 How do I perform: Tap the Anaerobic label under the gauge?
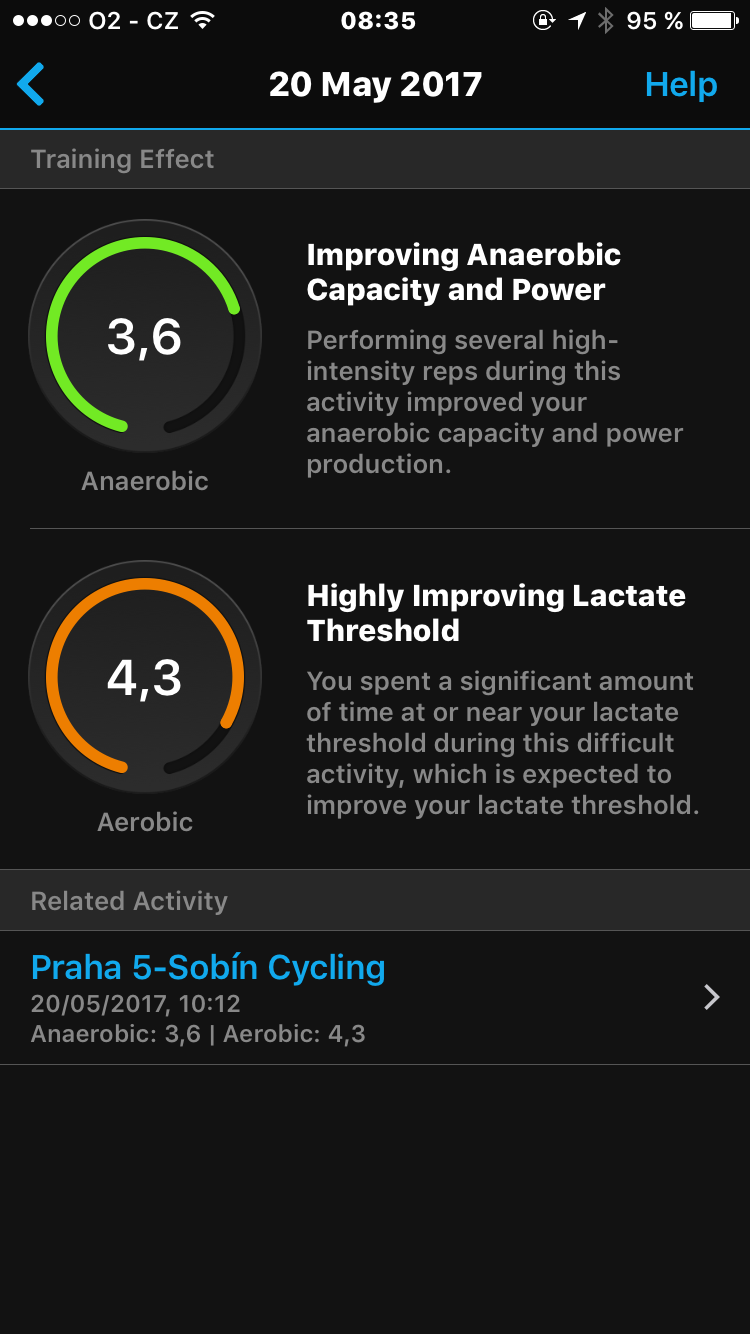pyautogui.click(x=145, y=481)
